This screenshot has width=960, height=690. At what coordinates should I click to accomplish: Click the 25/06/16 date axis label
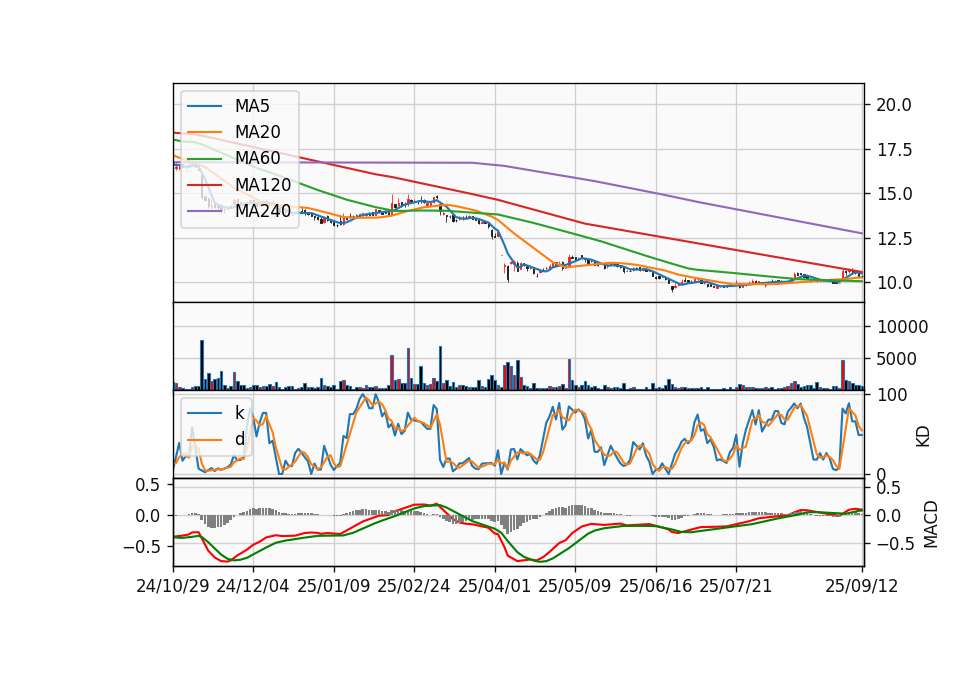point(656,586)
